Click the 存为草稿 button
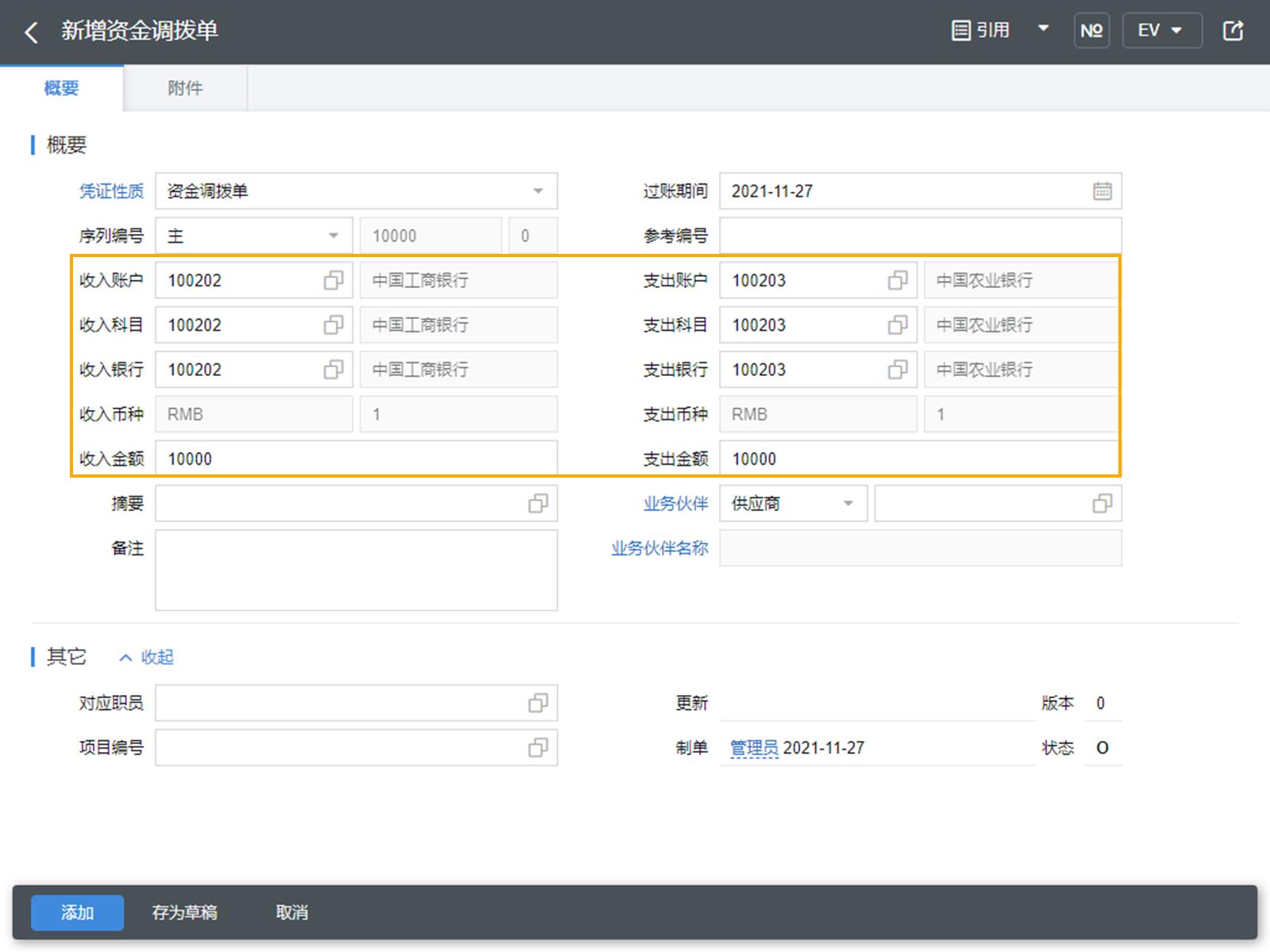Screen dimensions: 1270x952 tap(185, 912)
